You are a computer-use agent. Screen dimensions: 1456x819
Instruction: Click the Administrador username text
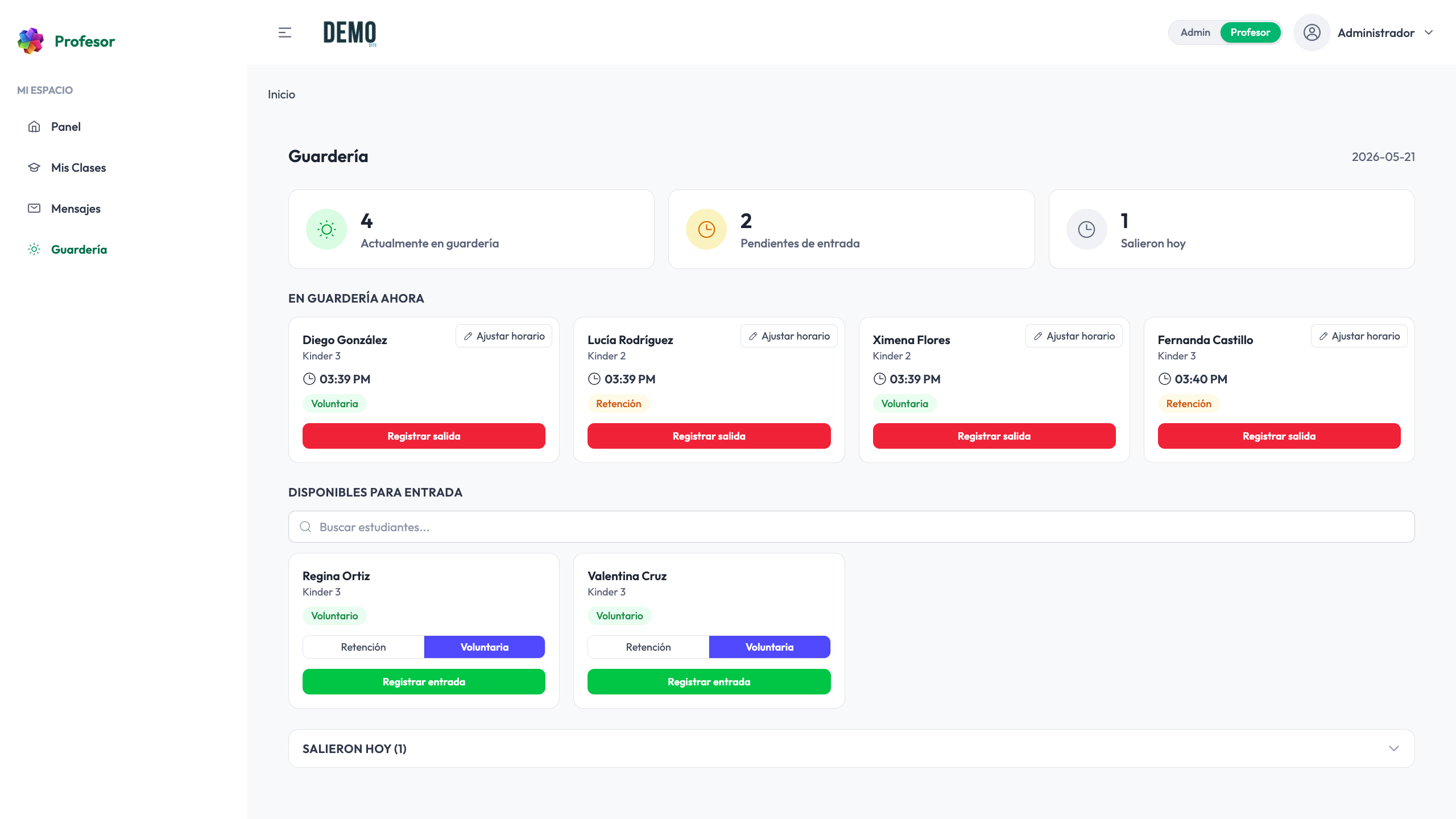(1375, 33)
